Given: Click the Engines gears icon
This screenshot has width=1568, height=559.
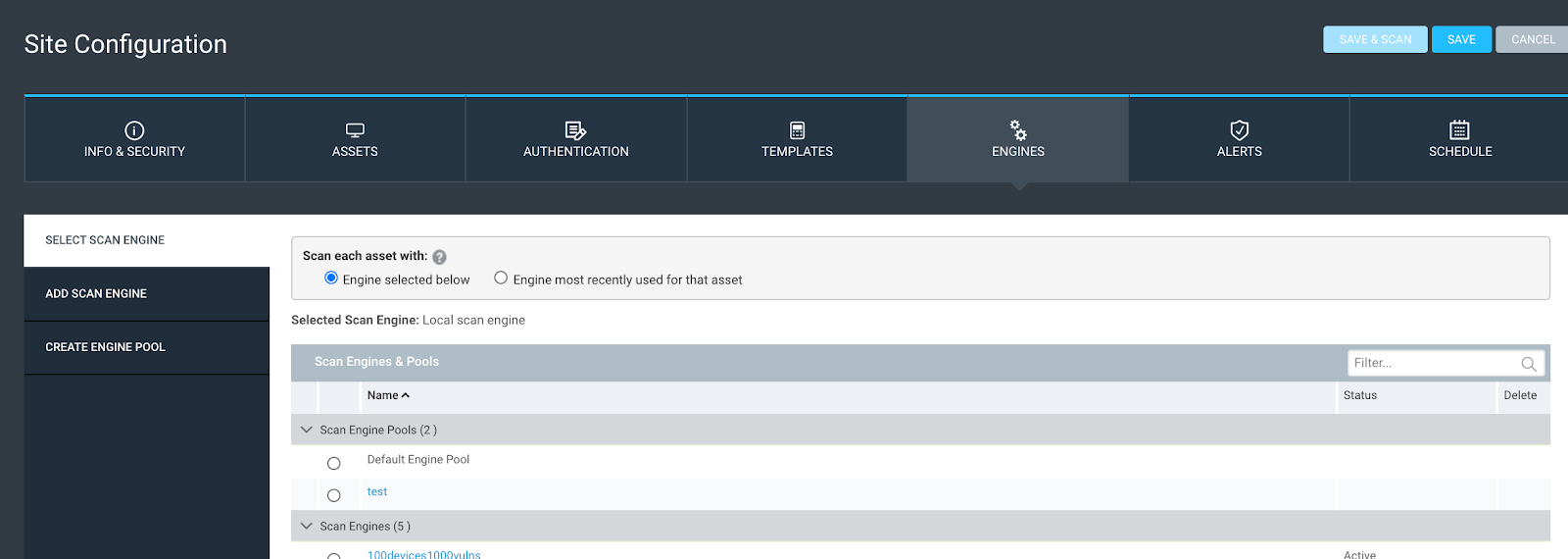Looking at the screenshot, I should point(1018,130).
